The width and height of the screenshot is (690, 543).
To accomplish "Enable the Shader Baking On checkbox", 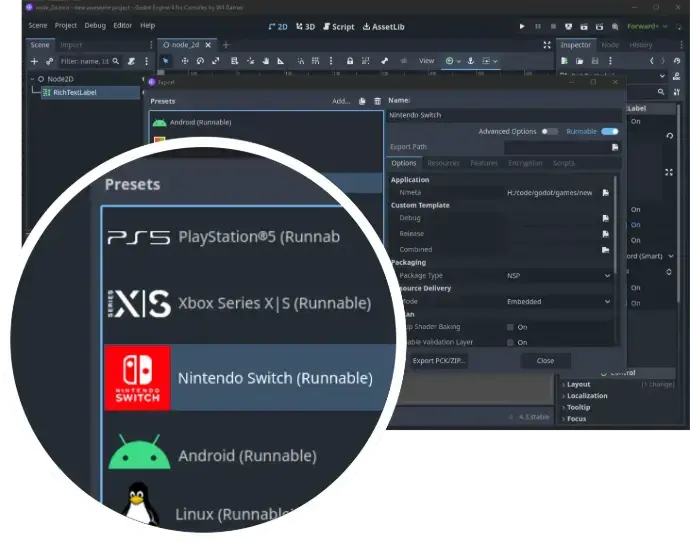I will (510, 327).
